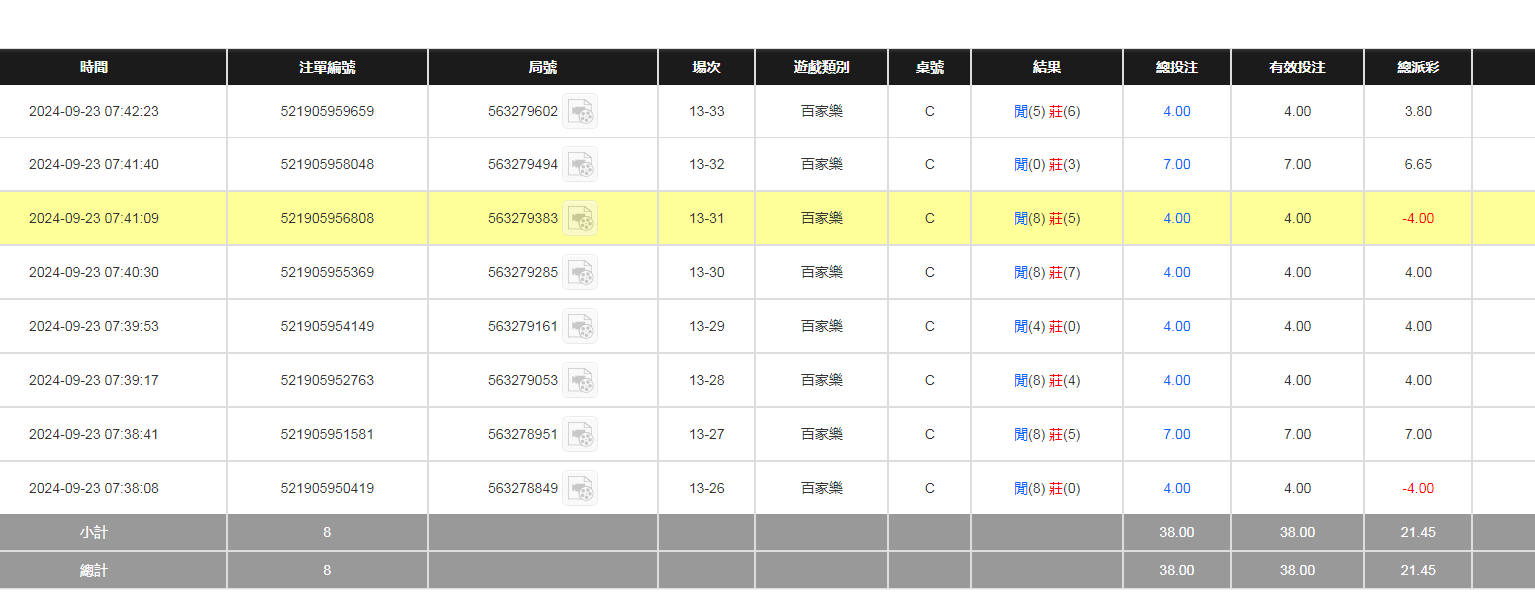This screenshot has height=597, width=1535.
Task: Click video replay icon for round 563279285
Action: pos(580,273)
